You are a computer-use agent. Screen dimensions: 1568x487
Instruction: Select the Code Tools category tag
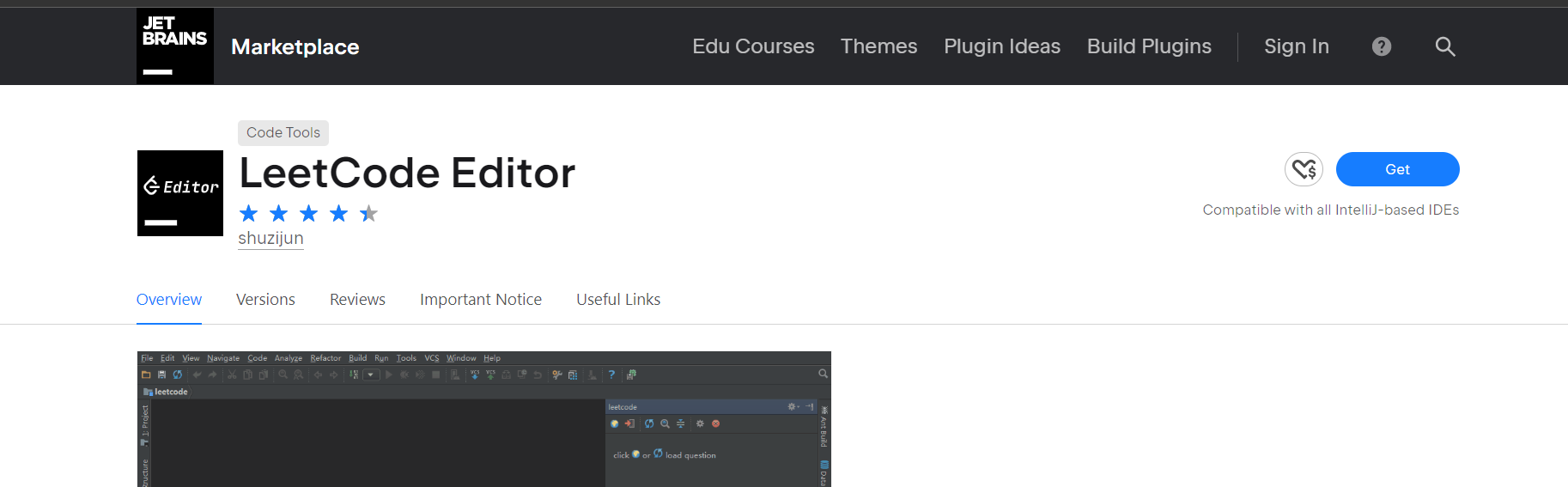coord(283,132)
